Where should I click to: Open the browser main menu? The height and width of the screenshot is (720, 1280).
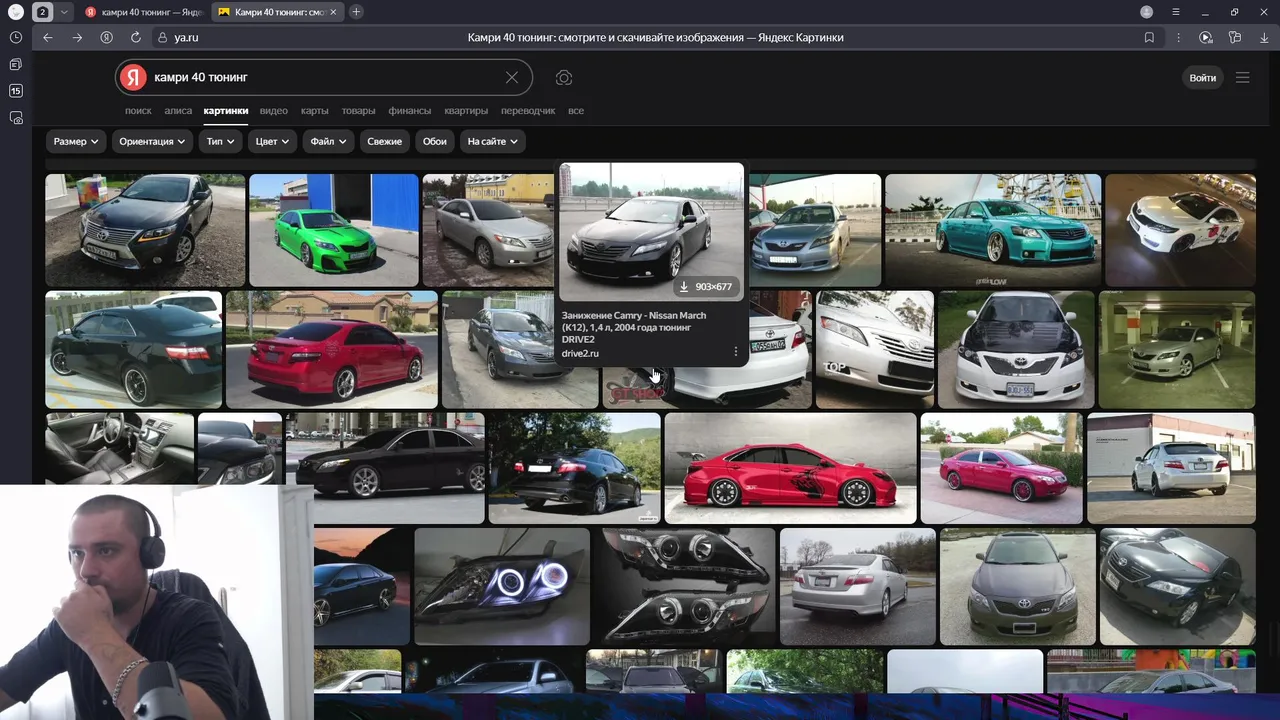[1176, 12]
